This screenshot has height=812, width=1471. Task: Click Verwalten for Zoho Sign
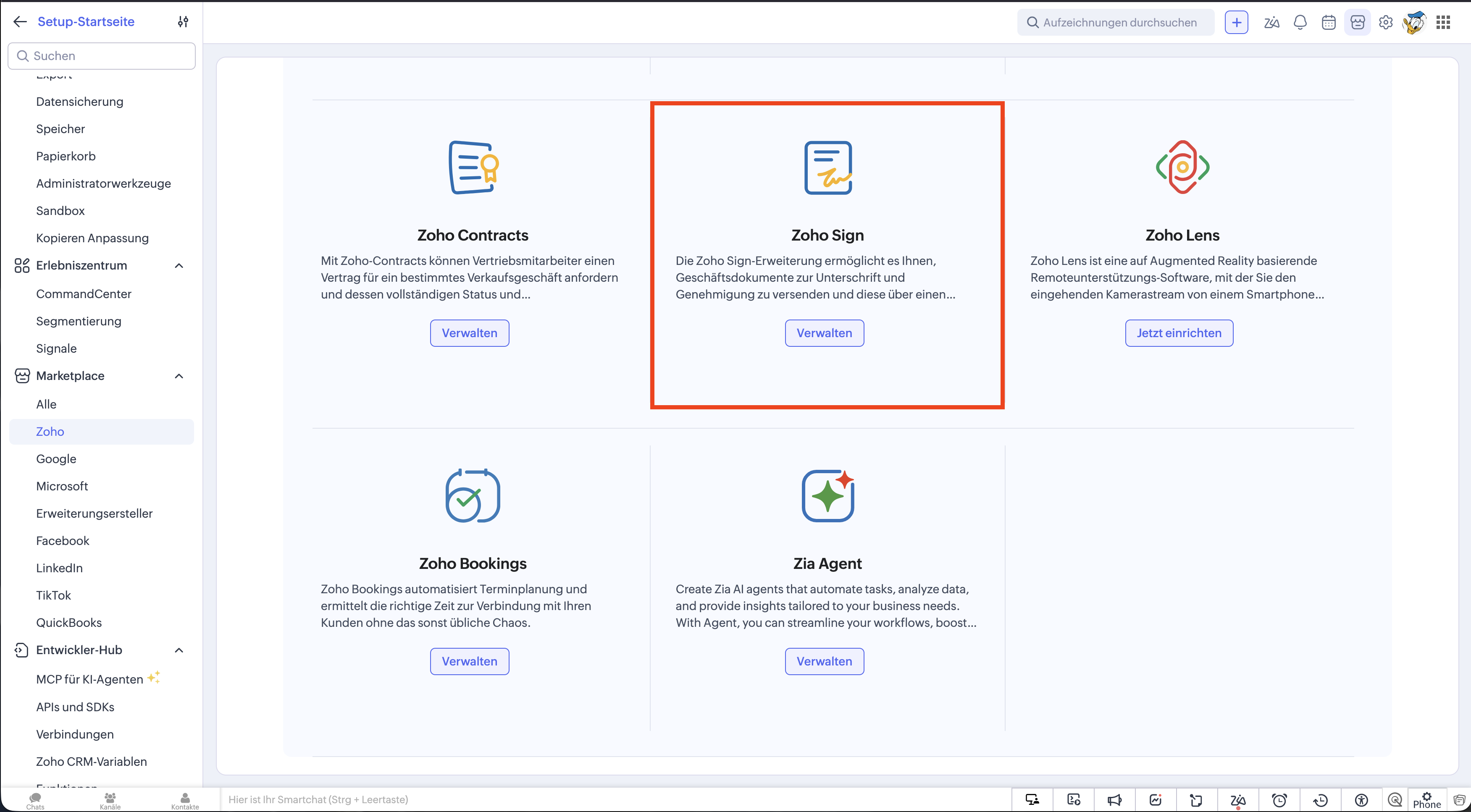pyautogui.click(x=824, y=333)
